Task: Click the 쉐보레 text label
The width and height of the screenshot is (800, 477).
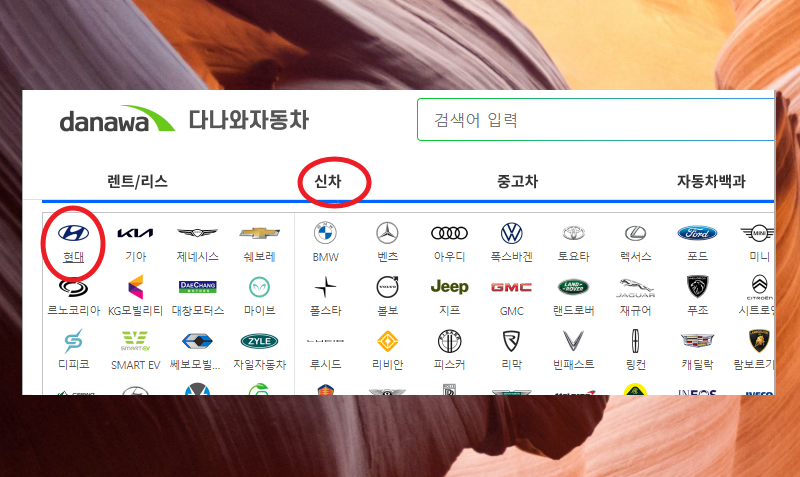Action: tap(260, 257)
